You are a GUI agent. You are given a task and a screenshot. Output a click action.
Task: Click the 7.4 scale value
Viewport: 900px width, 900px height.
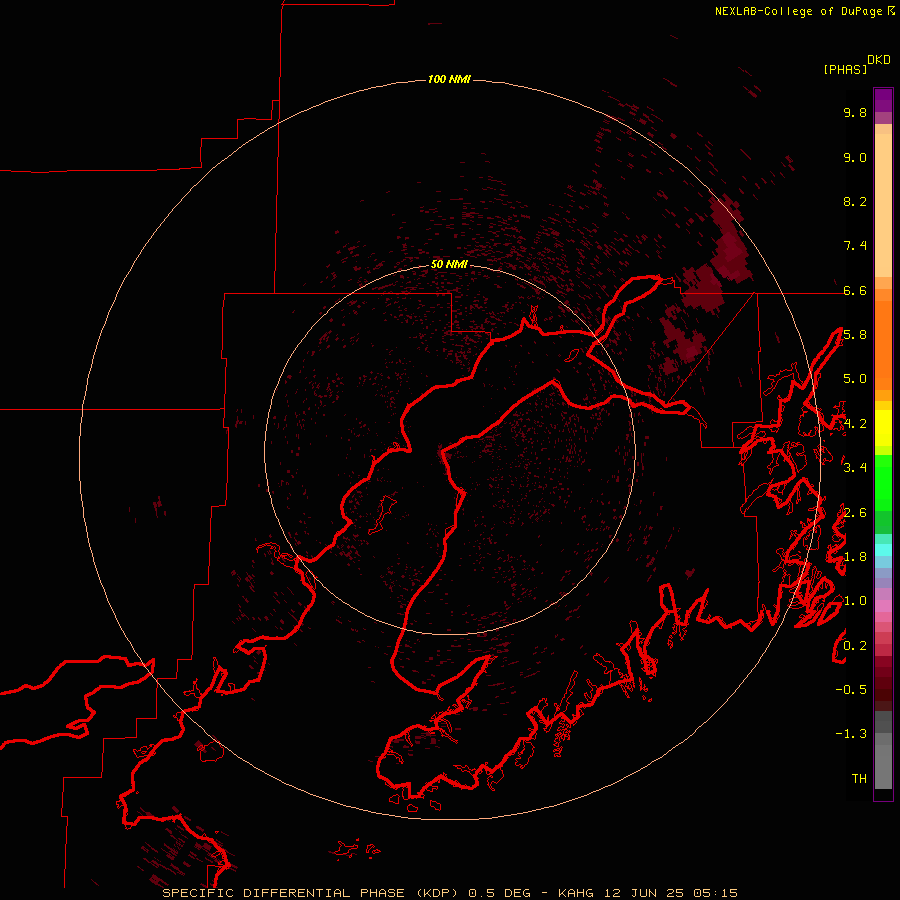[855, 246]
